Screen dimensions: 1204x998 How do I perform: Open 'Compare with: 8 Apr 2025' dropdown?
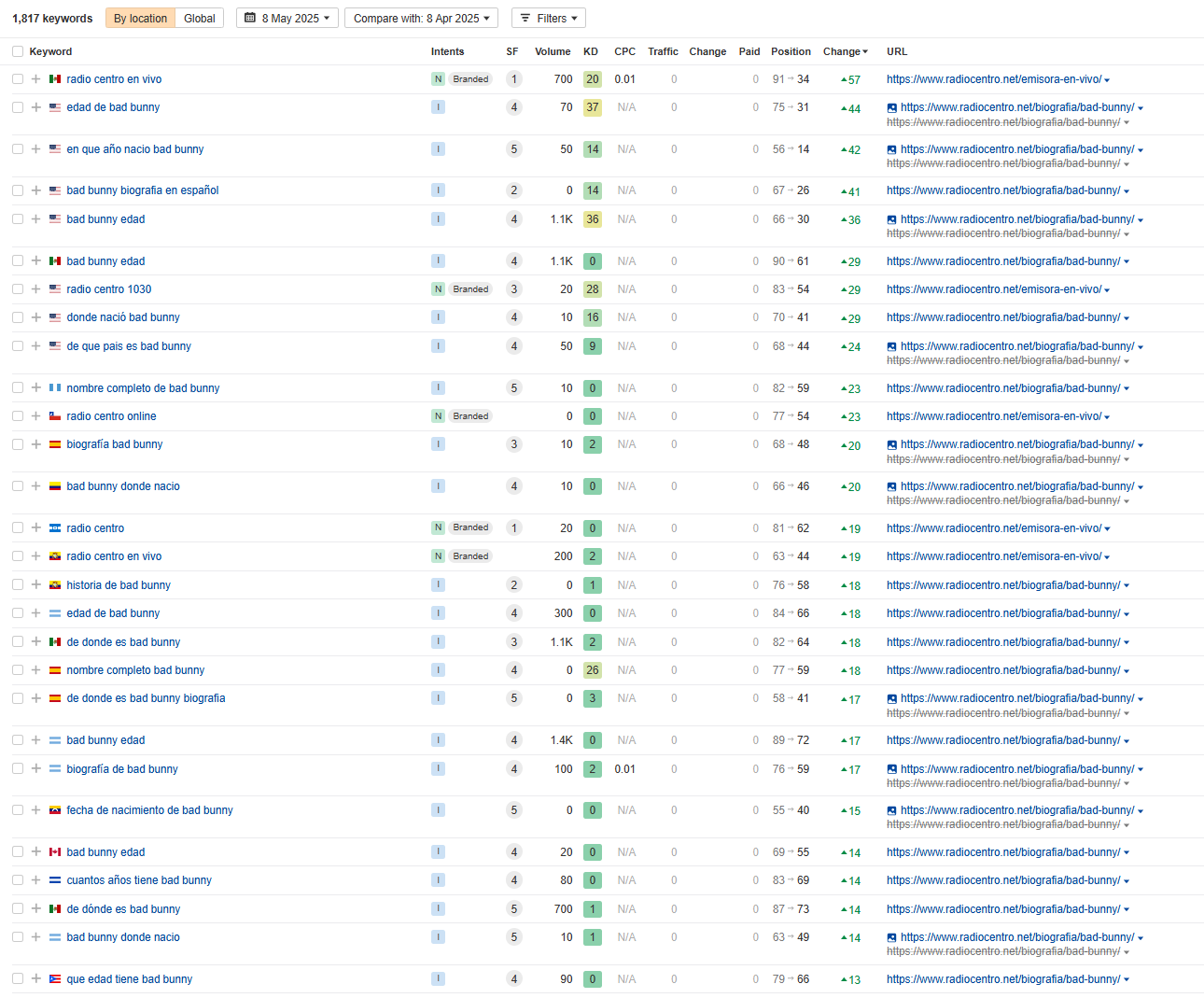[421, 18]
